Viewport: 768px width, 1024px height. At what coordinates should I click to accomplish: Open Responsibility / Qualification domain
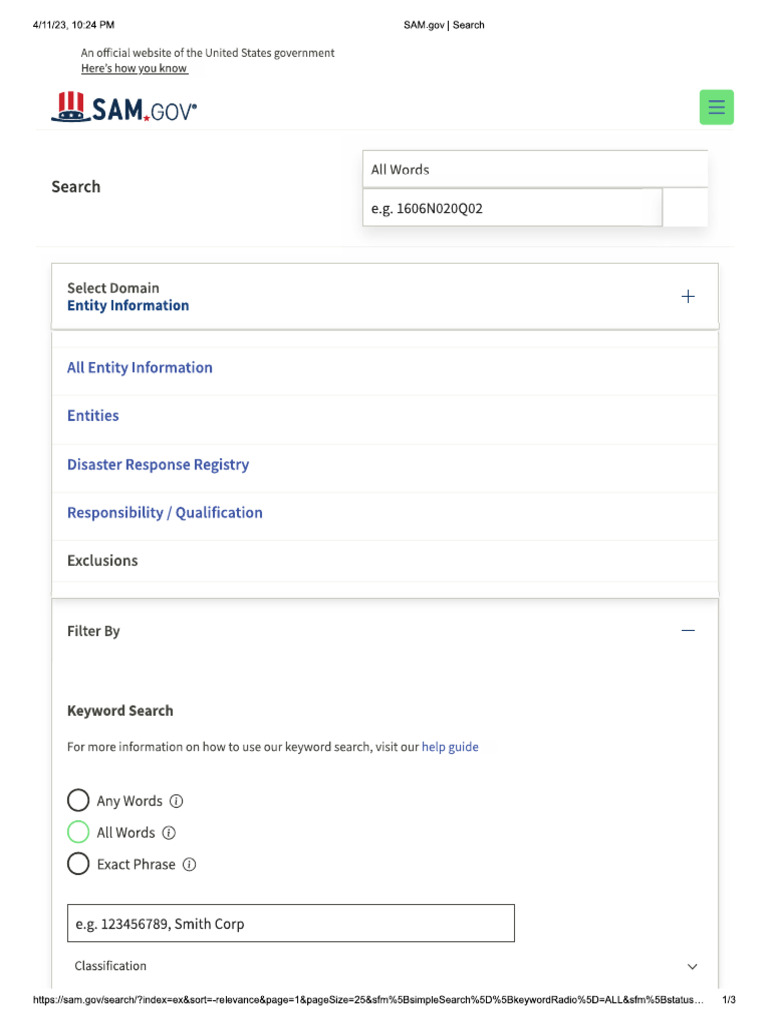165,513
